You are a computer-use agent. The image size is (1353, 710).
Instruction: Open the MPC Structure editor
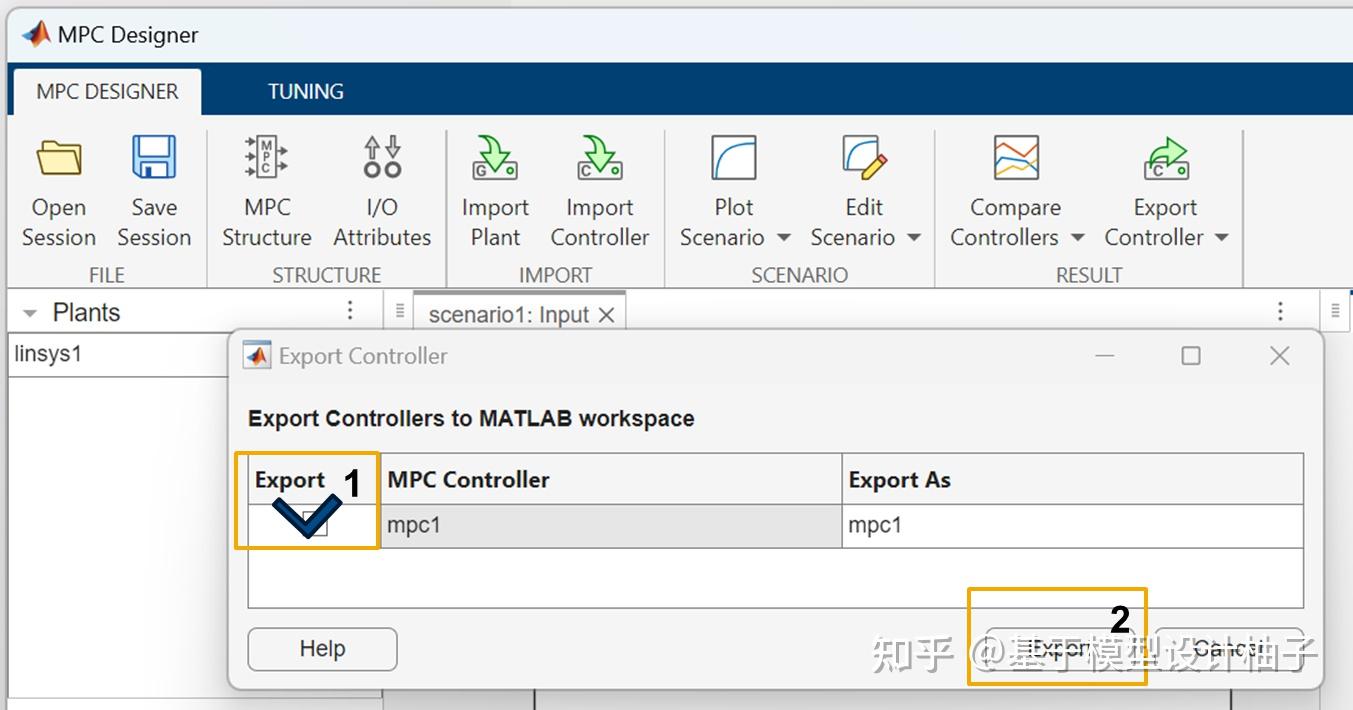tap(265, 190)
